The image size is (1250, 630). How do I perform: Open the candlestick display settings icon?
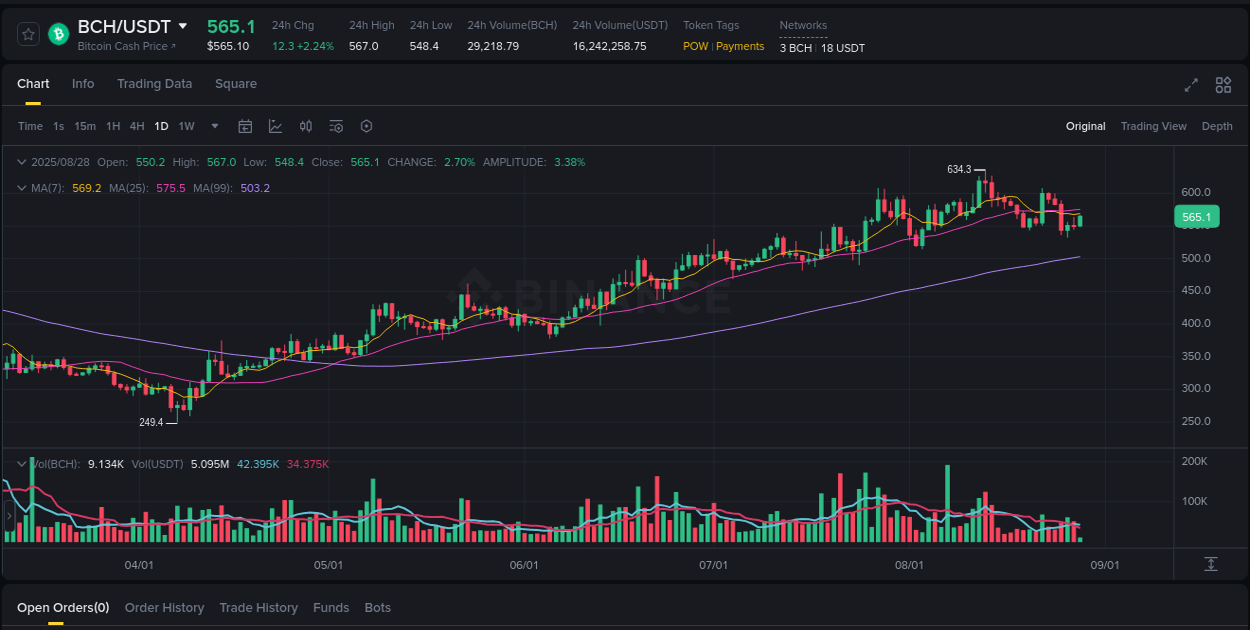click(306, 126)
